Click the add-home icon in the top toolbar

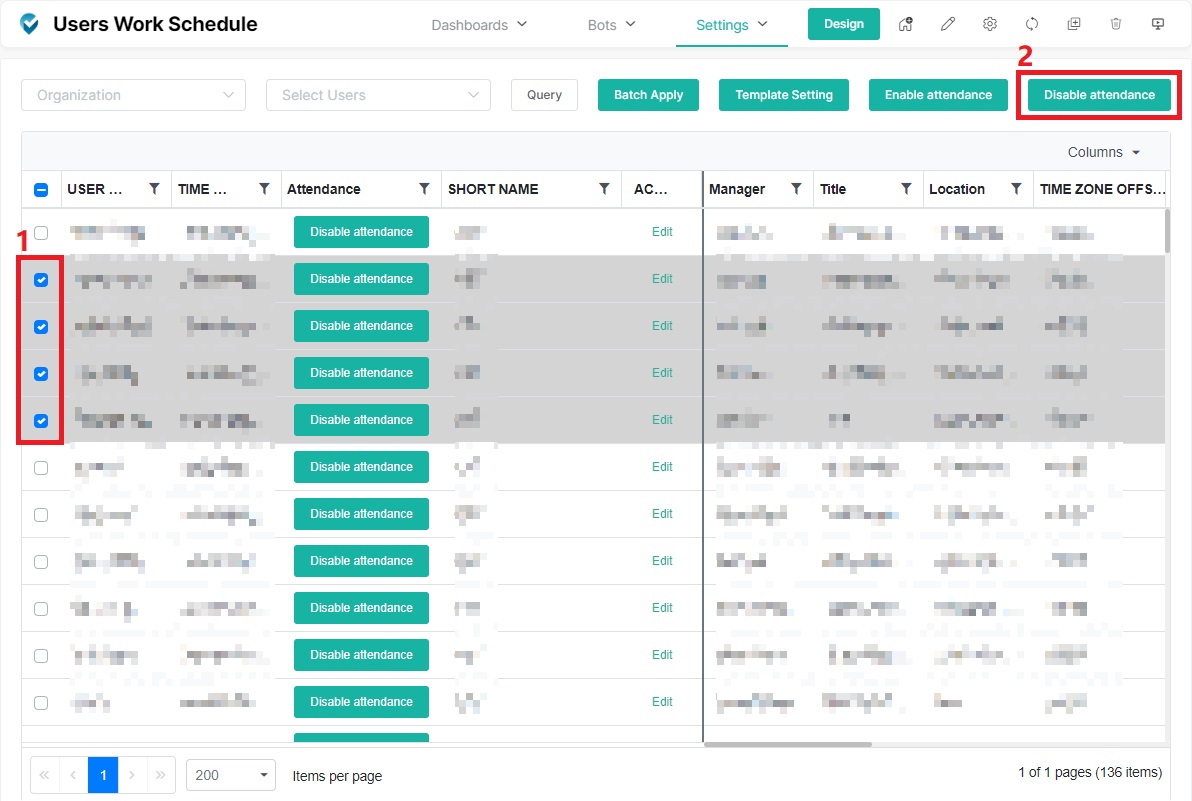coord(906,25)
